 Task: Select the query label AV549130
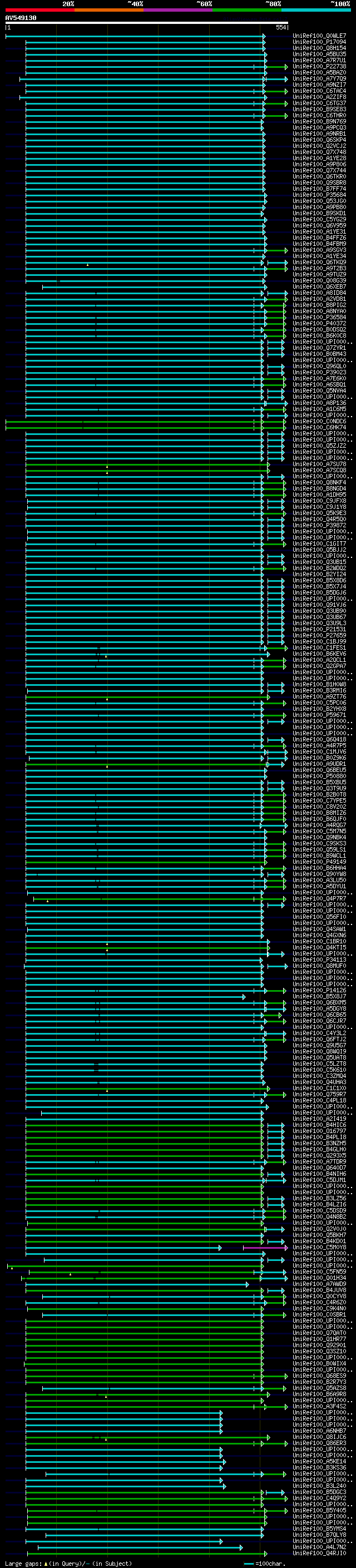(21, 18)
